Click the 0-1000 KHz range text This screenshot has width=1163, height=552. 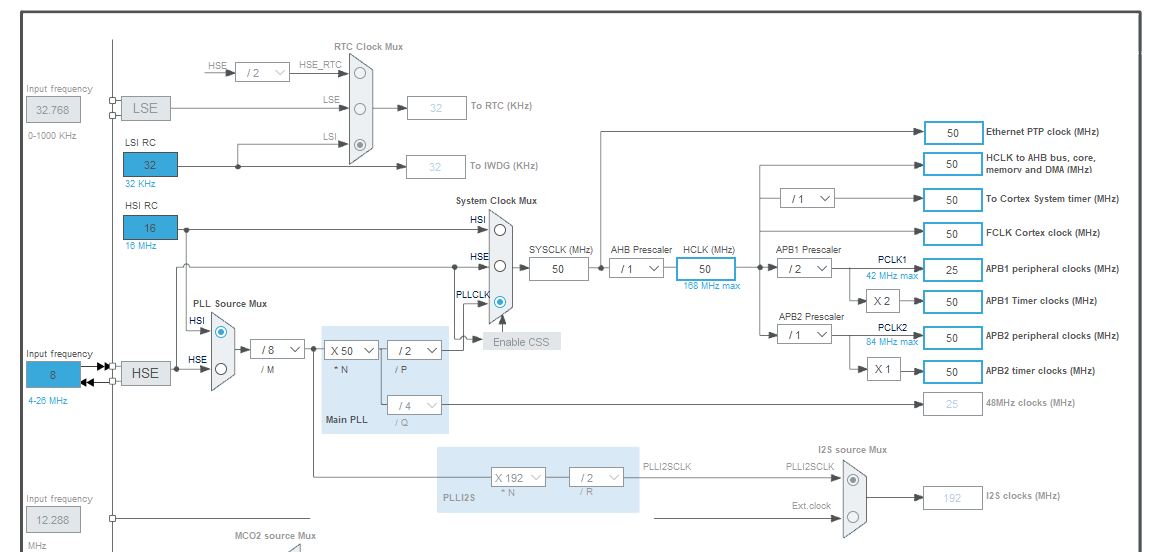(x=52, y=136)
